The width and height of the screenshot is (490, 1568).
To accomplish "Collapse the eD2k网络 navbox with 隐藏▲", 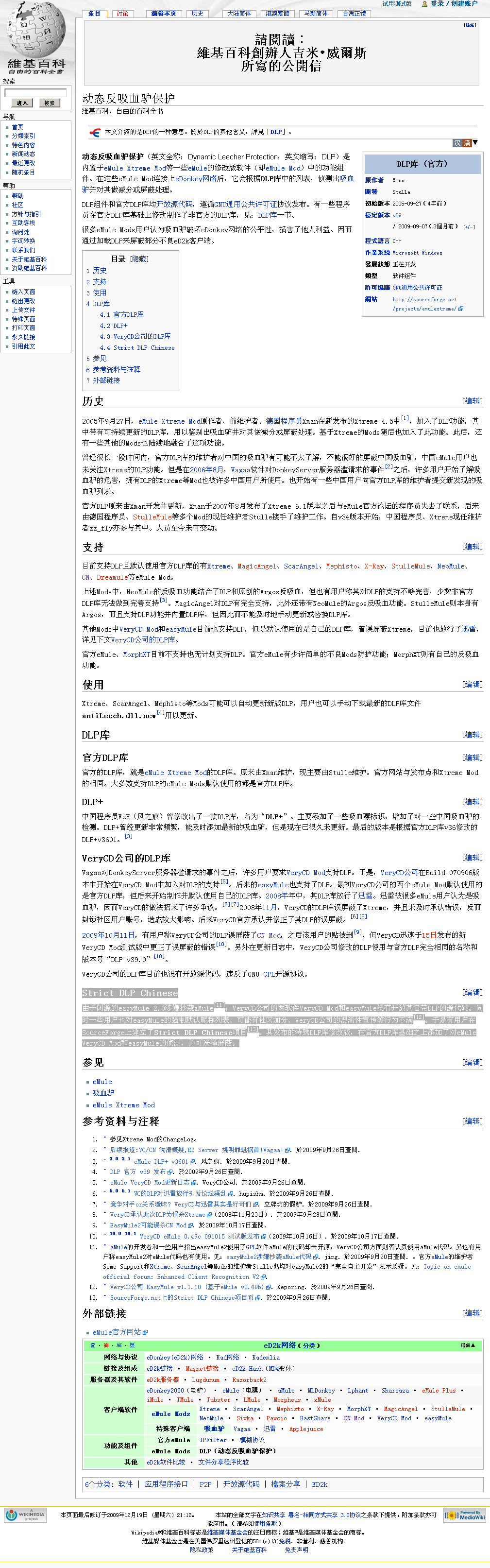I will [x=468, y=1345].
